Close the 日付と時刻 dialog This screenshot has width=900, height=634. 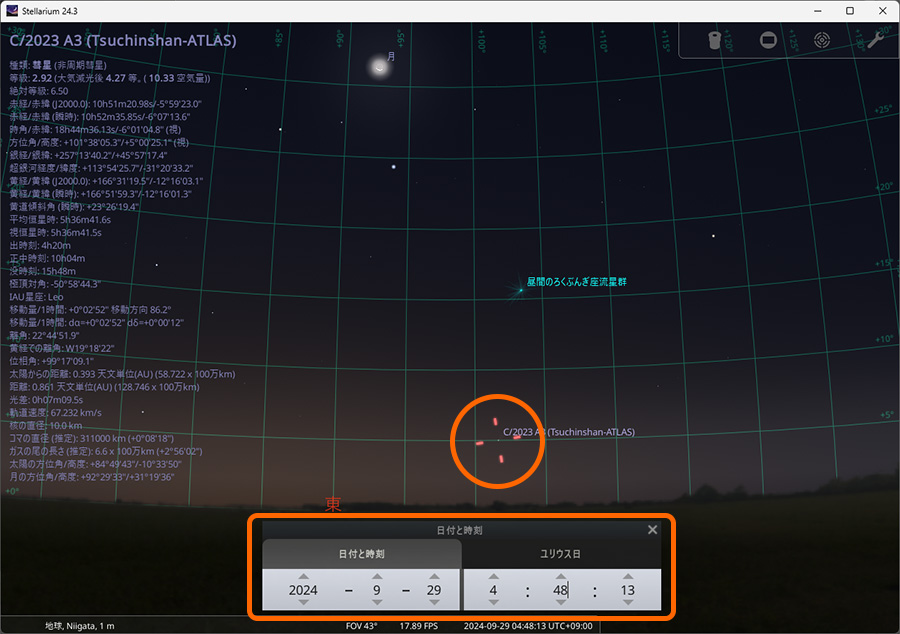(x=652, y=530)
